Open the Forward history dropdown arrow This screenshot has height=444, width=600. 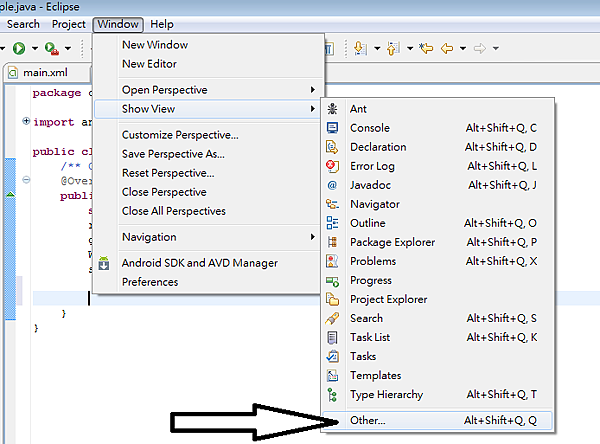coord(496,48)
